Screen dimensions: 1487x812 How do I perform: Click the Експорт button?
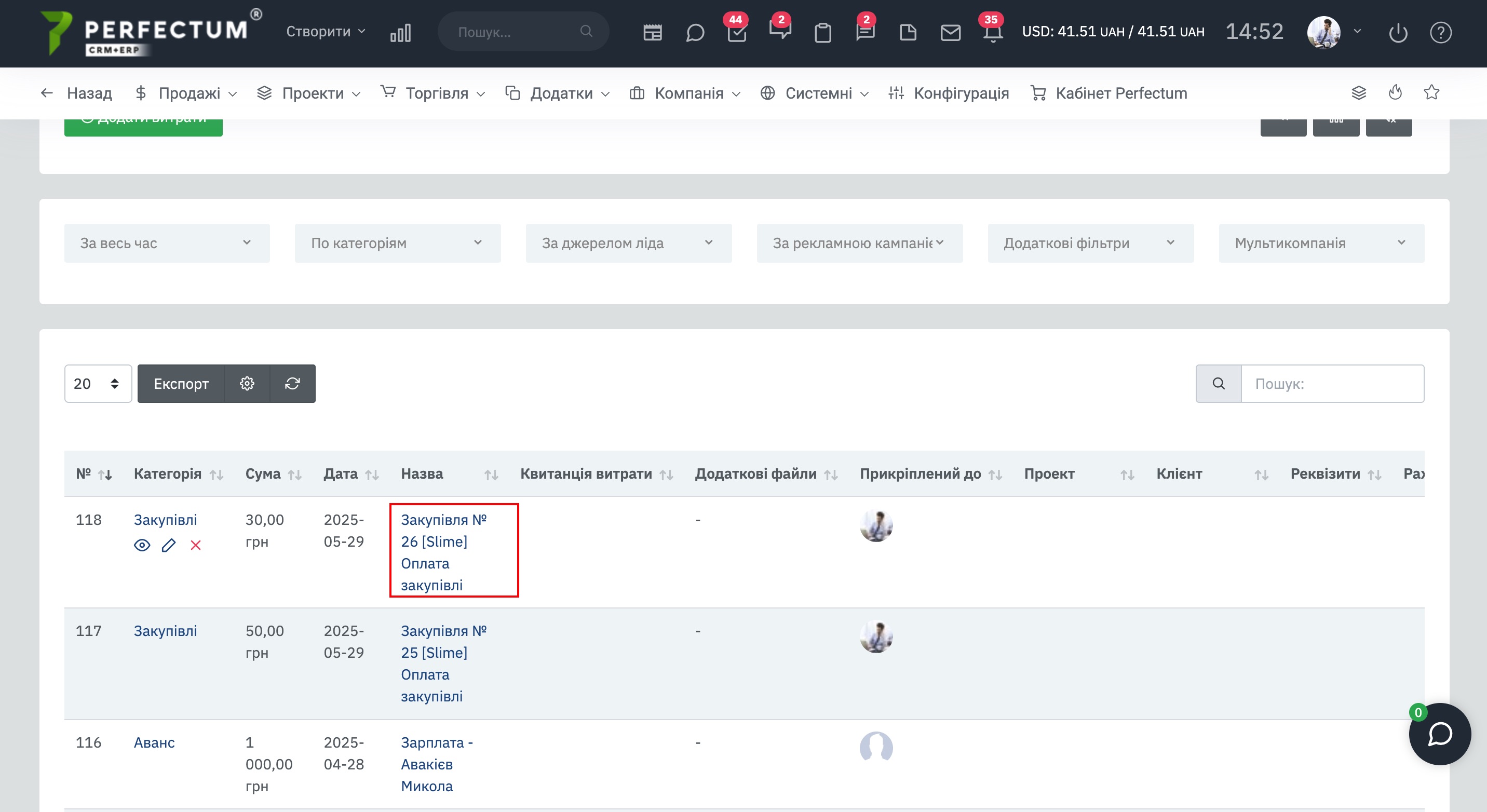coord(181,383)
